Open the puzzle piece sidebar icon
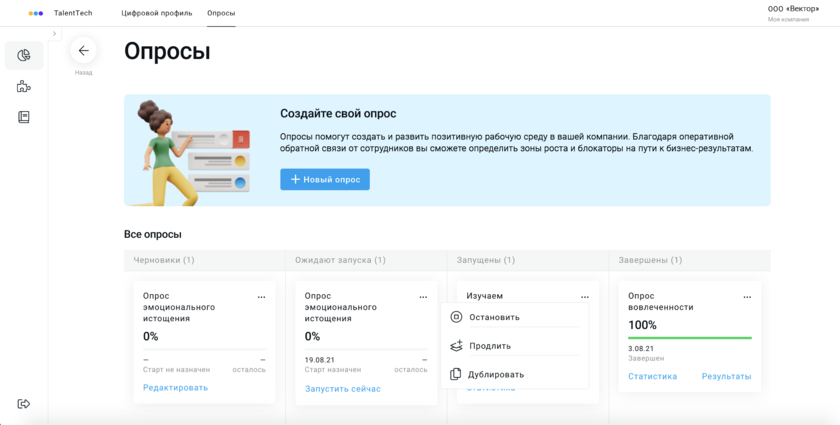Screen dimensions: 840x425 click(x=24, y=87)
